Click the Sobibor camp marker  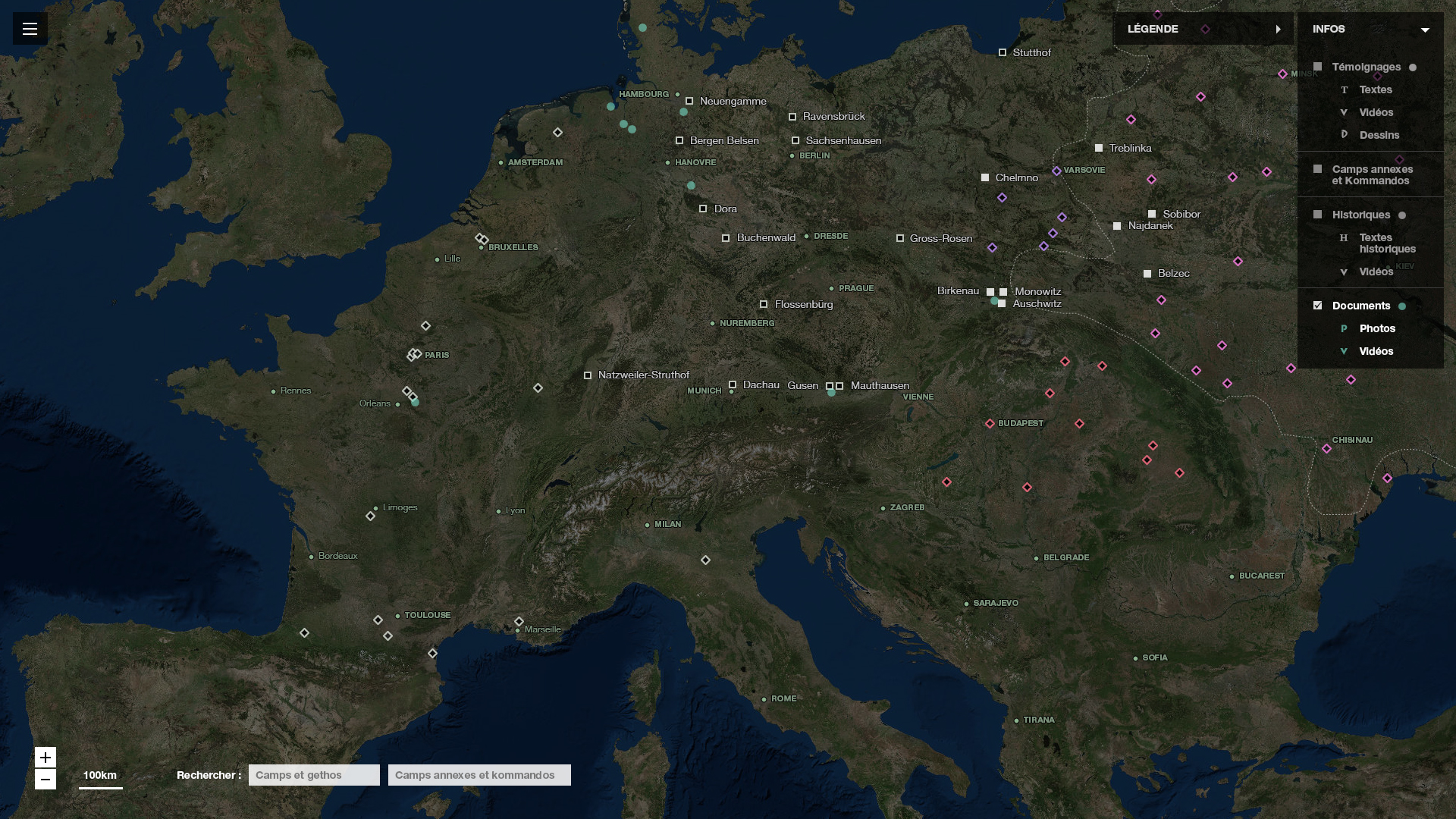click(x=1152, y=214)
